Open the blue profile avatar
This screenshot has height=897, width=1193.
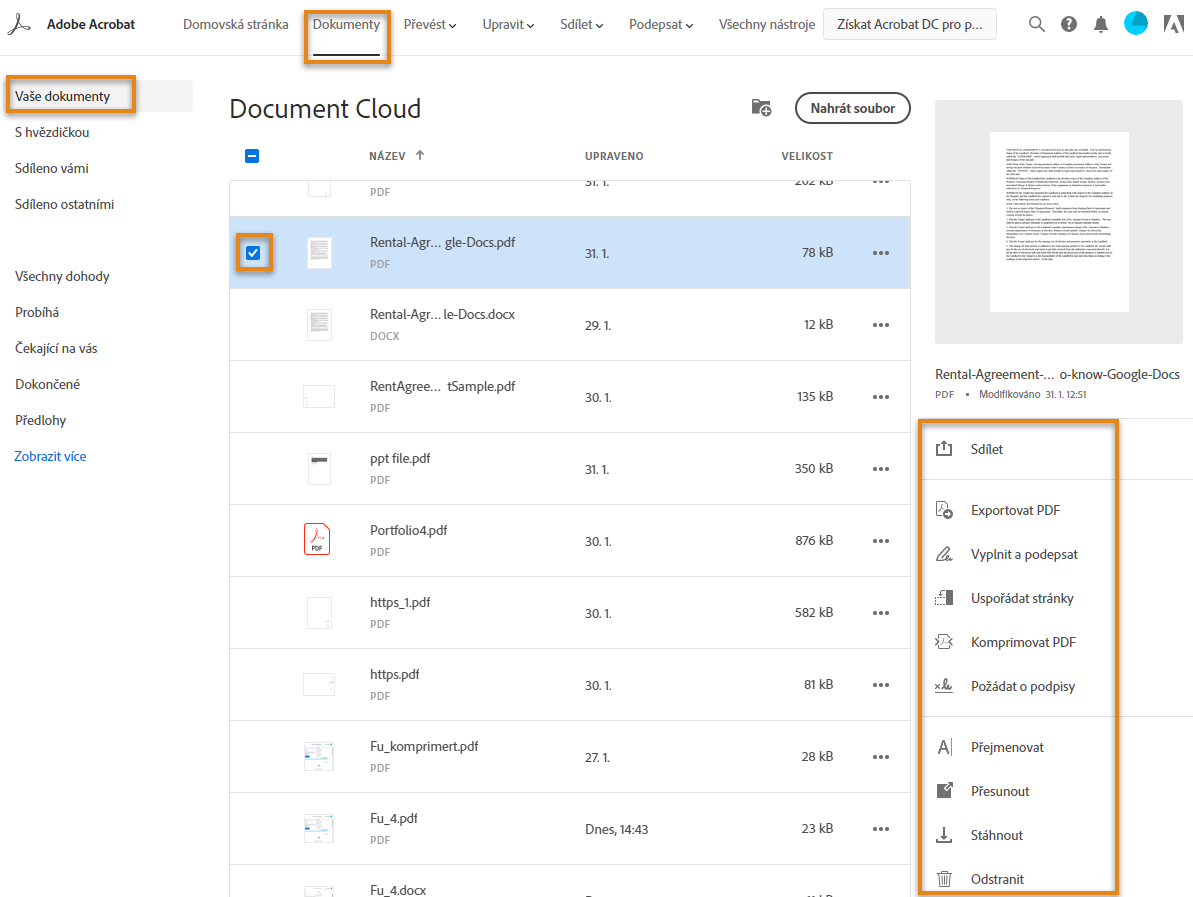point(1136,24)
